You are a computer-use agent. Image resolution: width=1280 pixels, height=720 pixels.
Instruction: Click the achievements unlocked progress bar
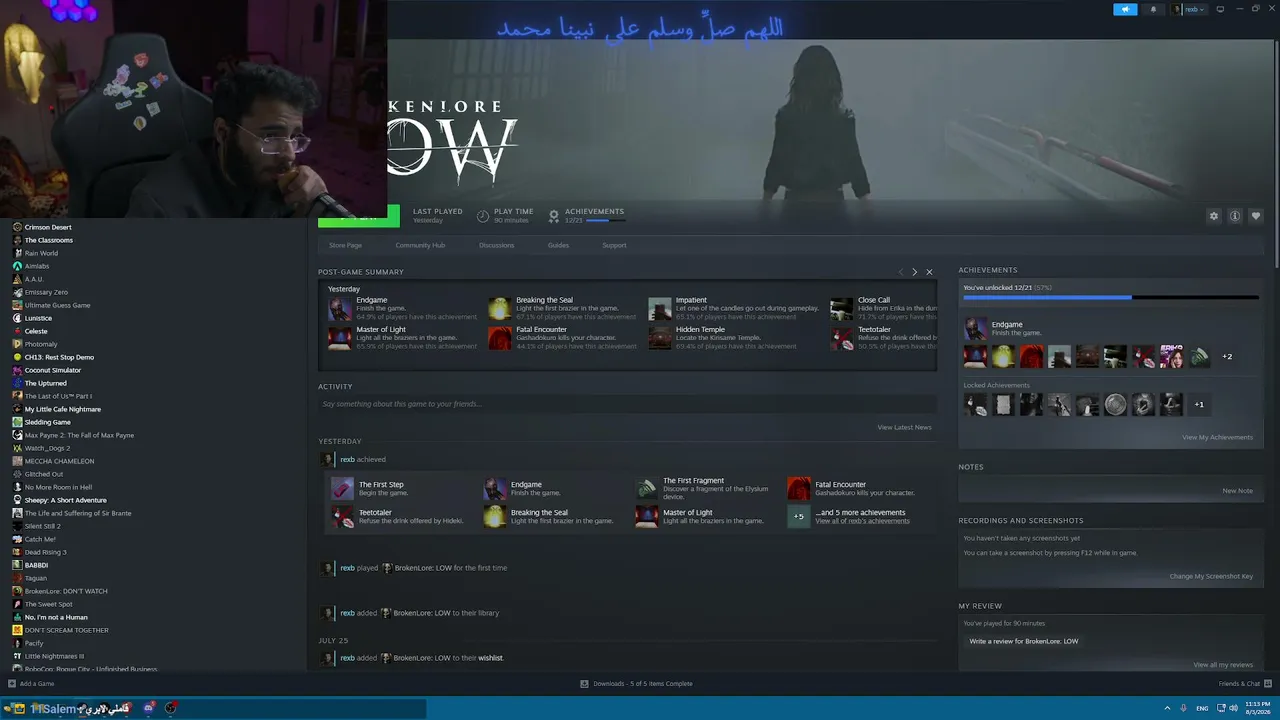click(x=1110, y=297)
